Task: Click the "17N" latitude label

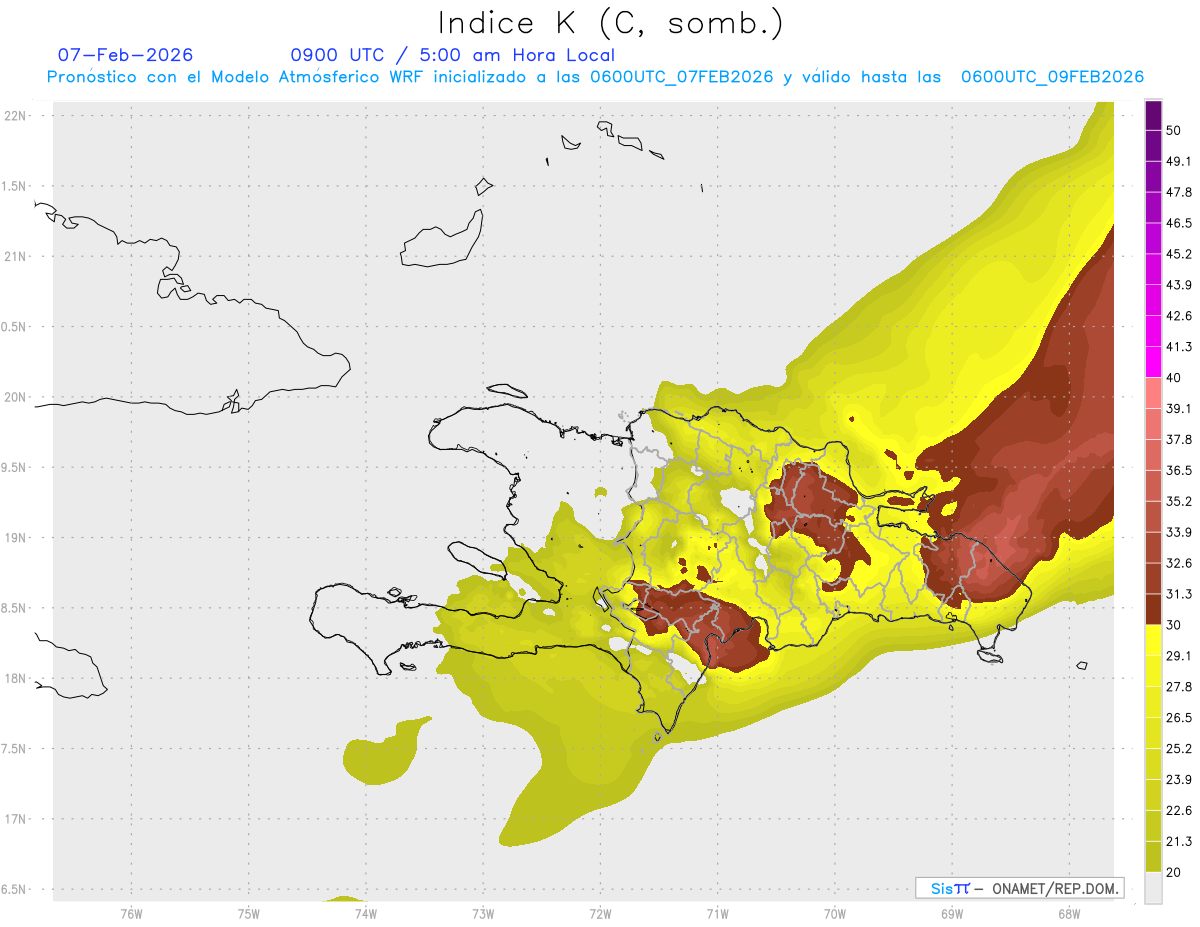Action: click(x=16, y=819)
